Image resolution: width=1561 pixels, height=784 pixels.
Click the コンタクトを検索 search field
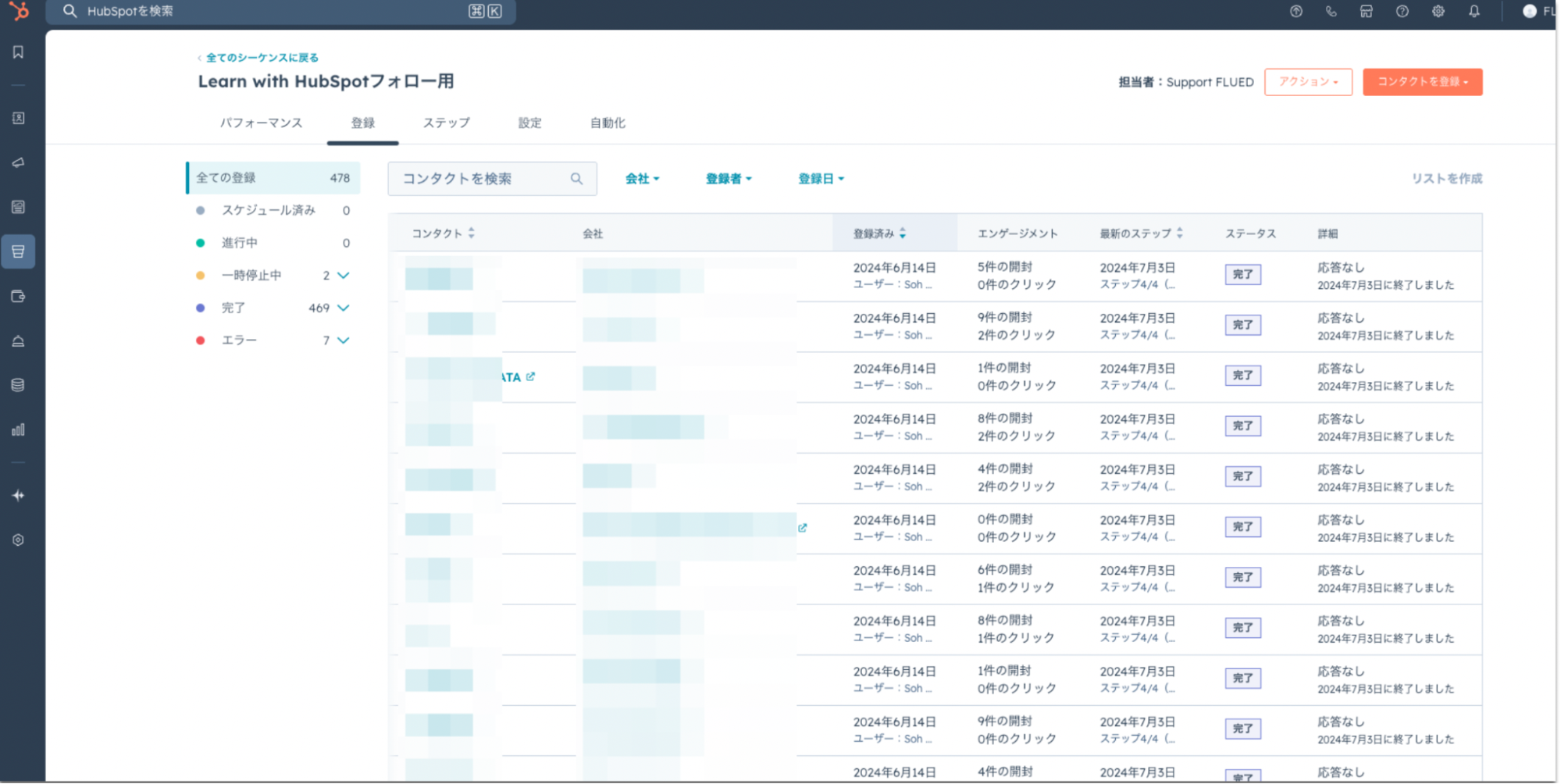coord(484,179)
